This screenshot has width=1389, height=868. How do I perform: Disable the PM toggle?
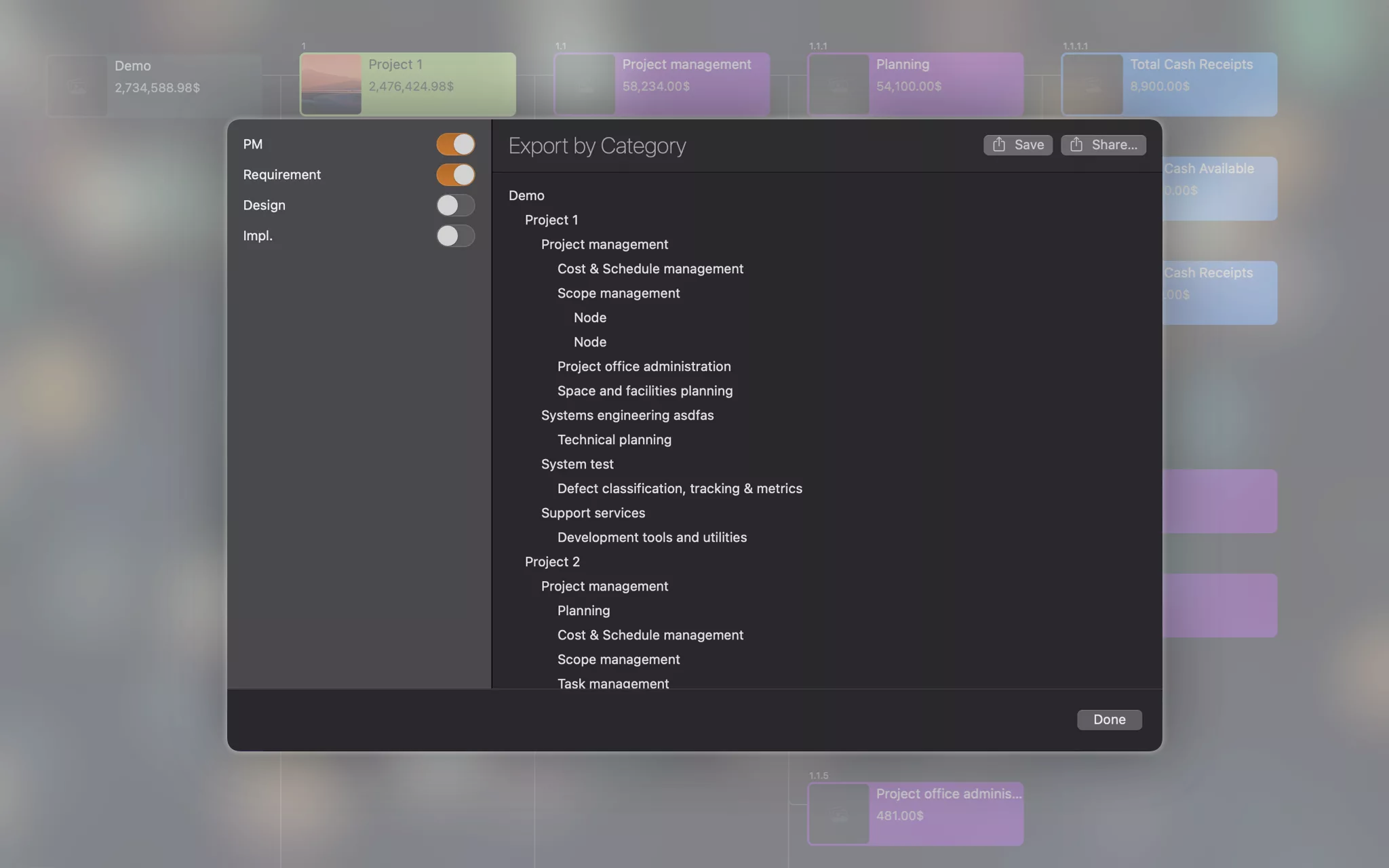point(455,144)
